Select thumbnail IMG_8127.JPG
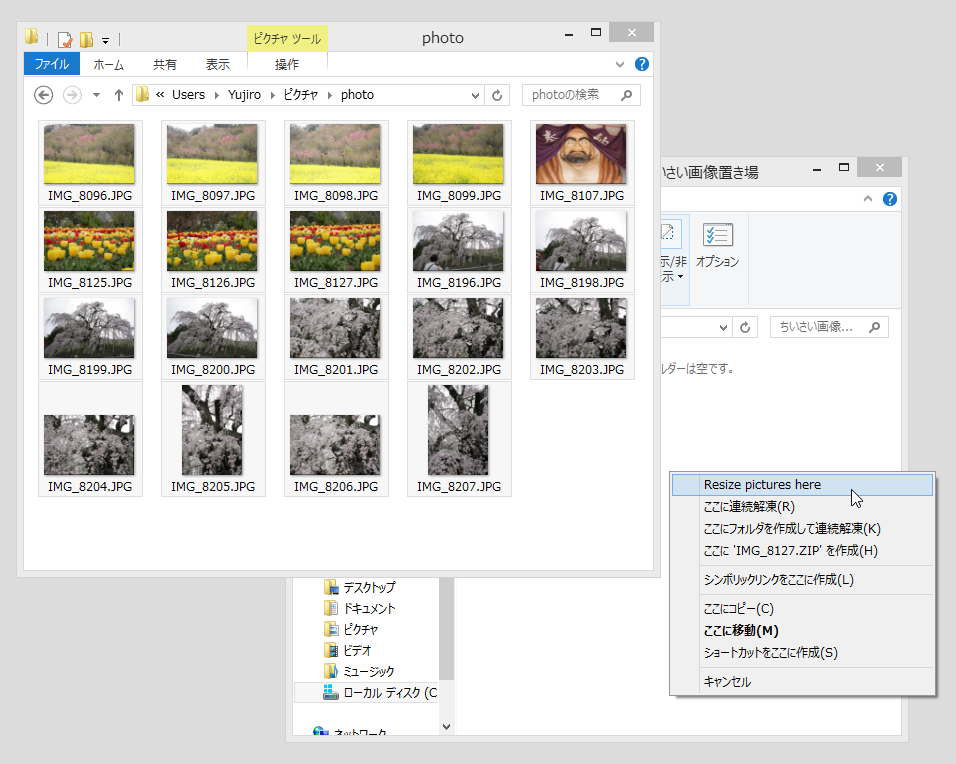 pos(336,250)
